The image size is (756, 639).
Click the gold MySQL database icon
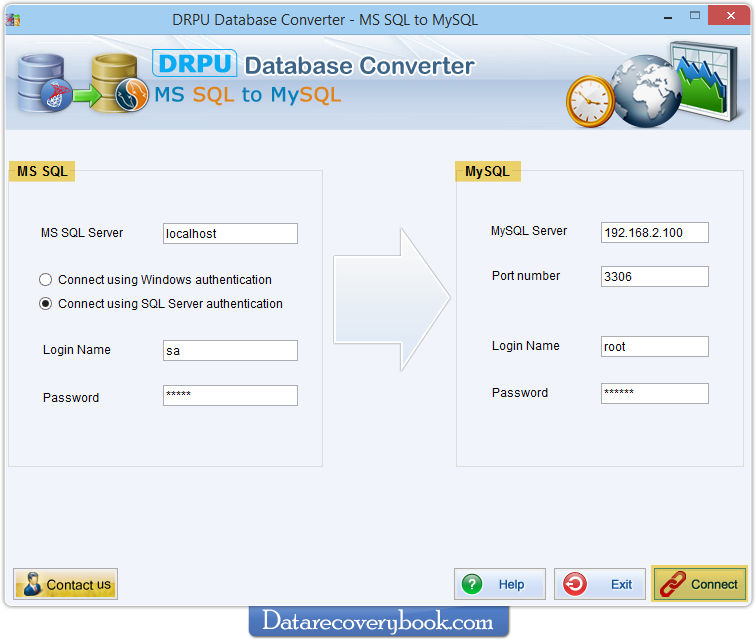[120, 83]
